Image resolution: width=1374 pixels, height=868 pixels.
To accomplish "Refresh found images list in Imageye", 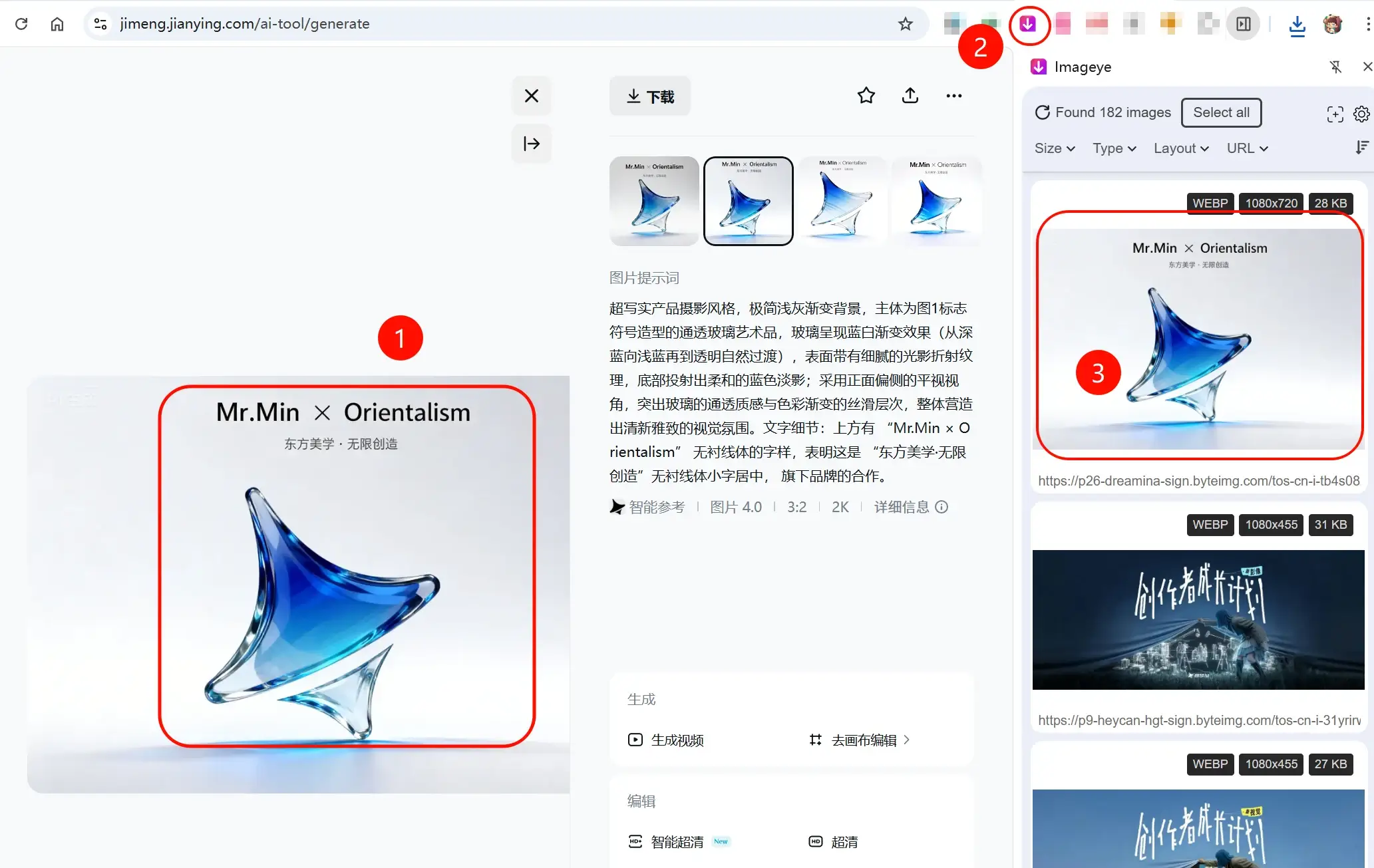I will (x=1042, y=112).
